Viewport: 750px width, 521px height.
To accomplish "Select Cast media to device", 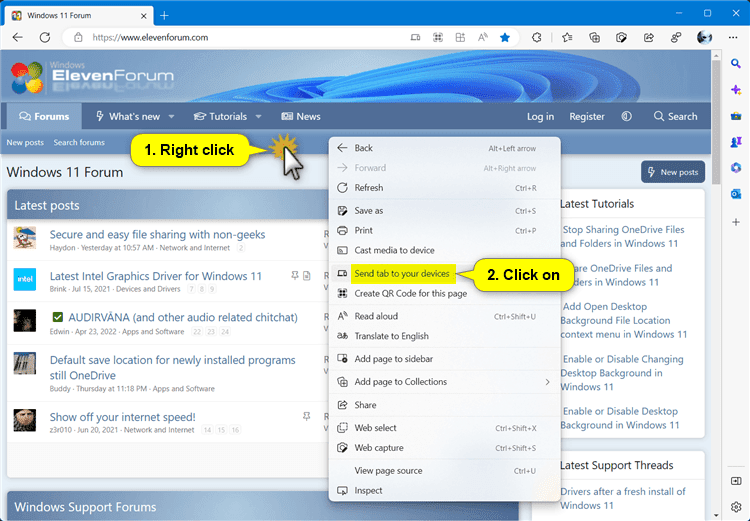I will click(445, 250).
